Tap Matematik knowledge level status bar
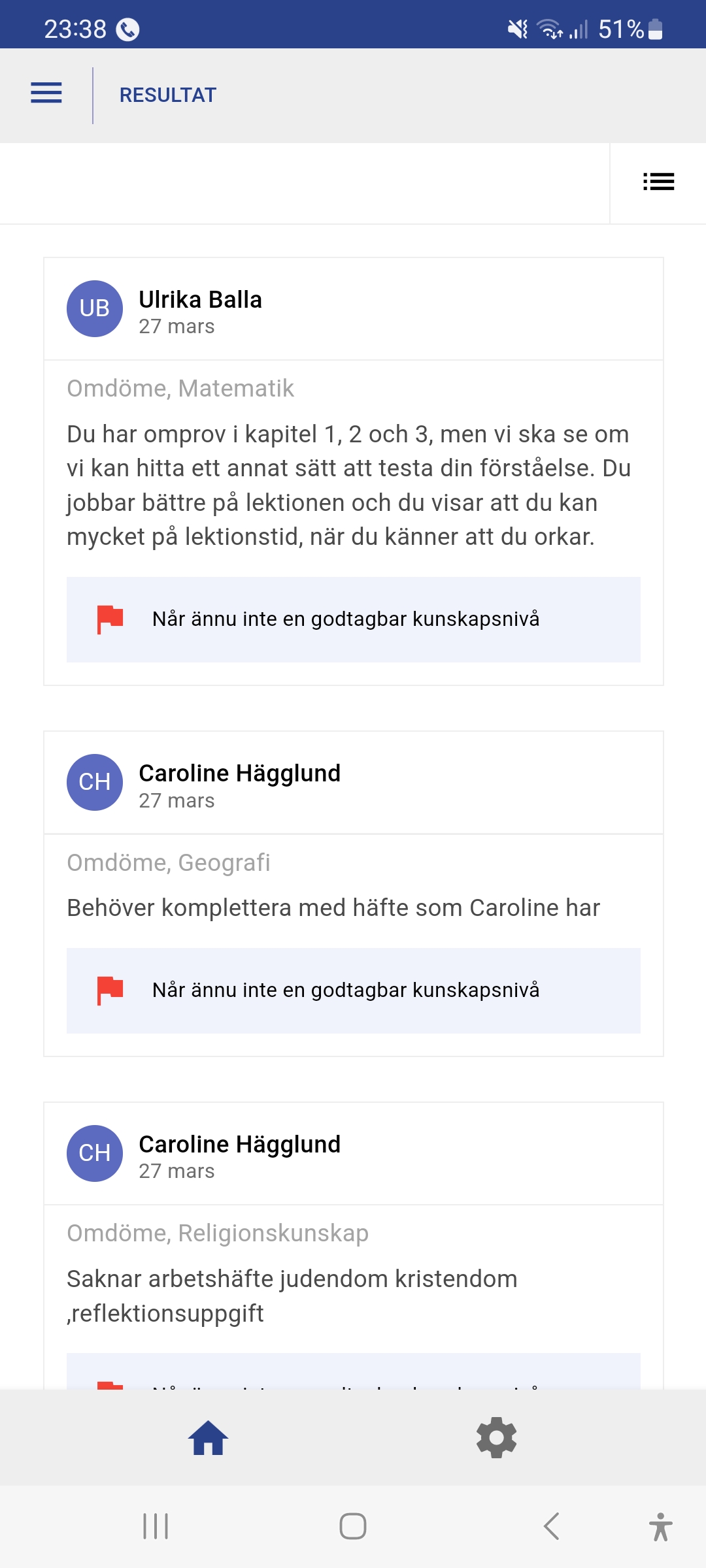This screenshot has height=1568, width=706. pos(353,619)
